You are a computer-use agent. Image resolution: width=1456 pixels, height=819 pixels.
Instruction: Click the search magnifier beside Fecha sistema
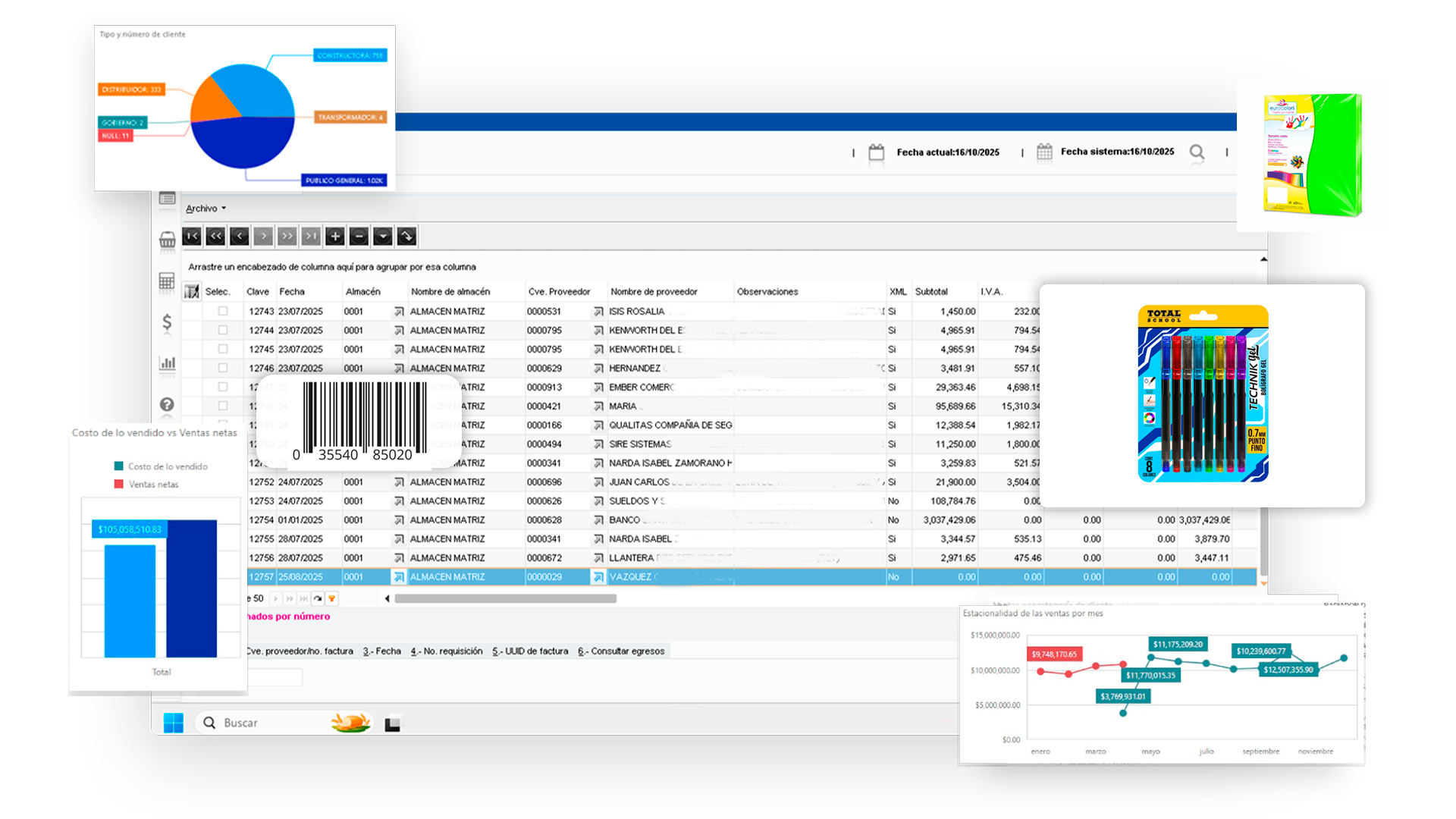1197,152
